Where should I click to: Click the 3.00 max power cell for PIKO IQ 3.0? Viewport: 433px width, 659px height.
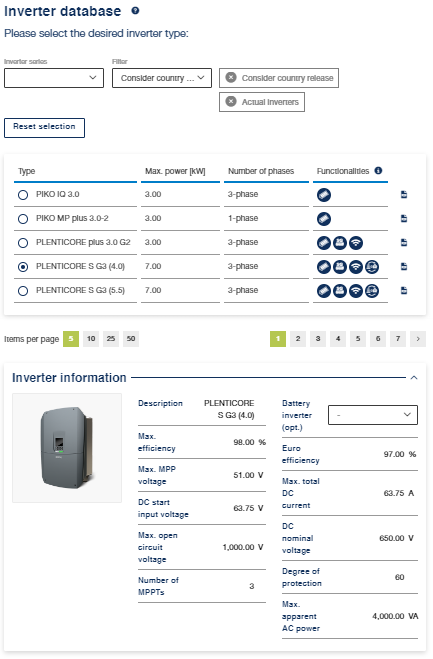pyautogui.click(x=153, y=194)
